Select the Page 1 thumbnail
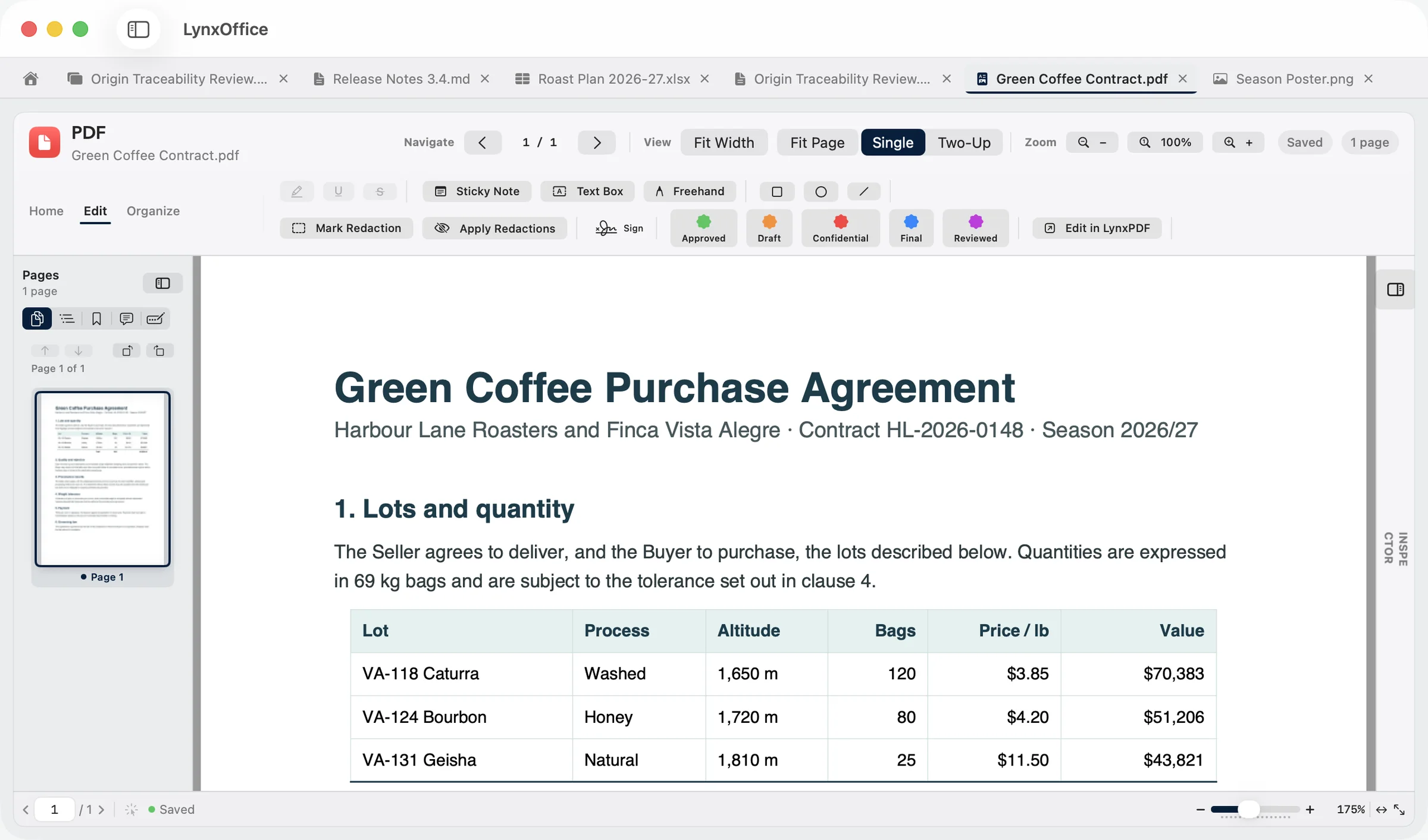 tap(102, 479)
